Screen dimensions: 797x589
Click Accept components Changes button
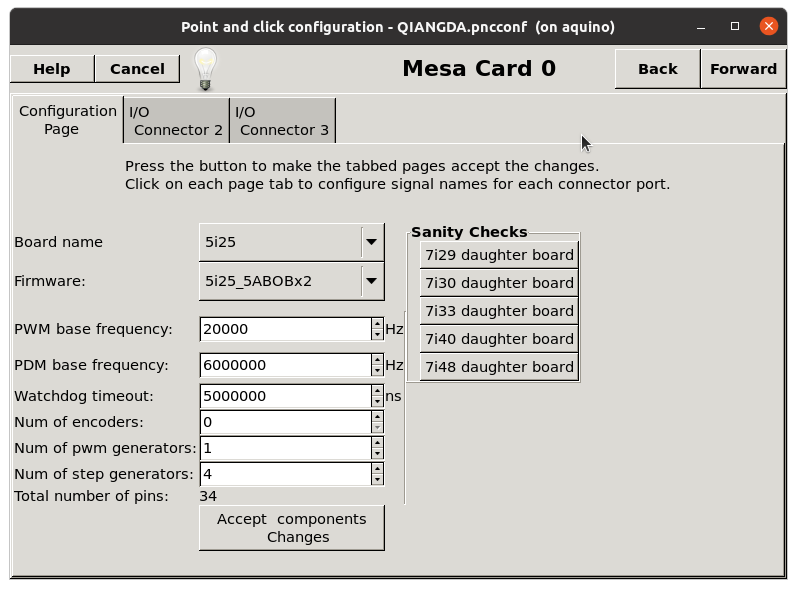tap(292, 528)
